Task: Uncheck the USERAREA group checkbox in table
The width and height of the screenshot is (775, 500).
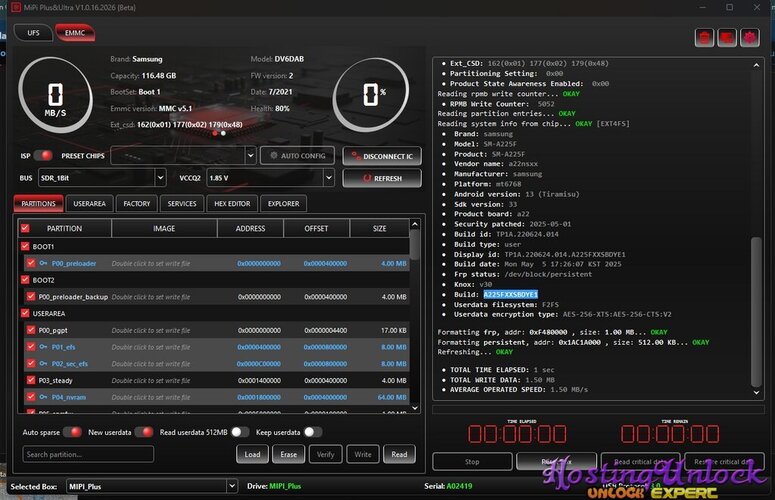Action: coord(25,313)
